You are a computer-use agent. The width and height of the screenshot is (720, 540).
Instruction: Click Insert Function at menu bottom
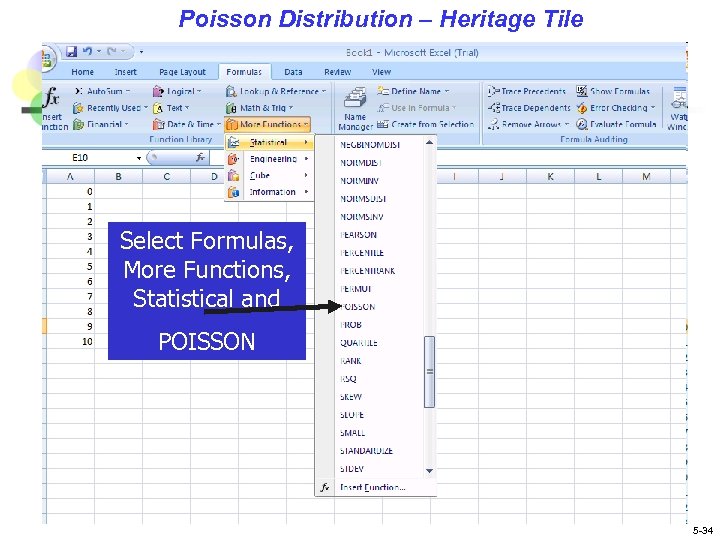point(372,488)
